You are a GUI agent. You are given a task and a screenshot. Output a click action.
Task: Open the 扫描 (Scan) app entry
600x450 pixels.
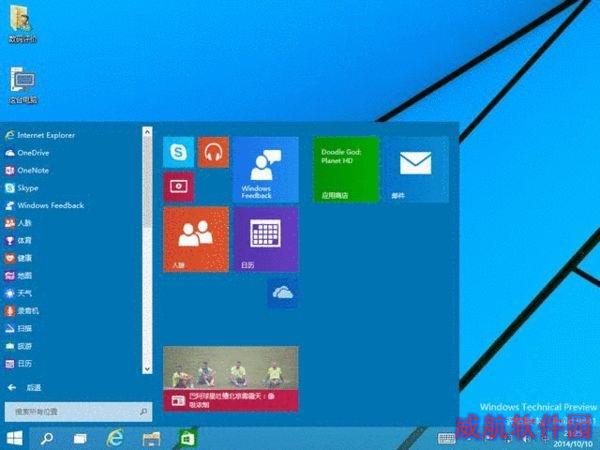click(18, 328)
